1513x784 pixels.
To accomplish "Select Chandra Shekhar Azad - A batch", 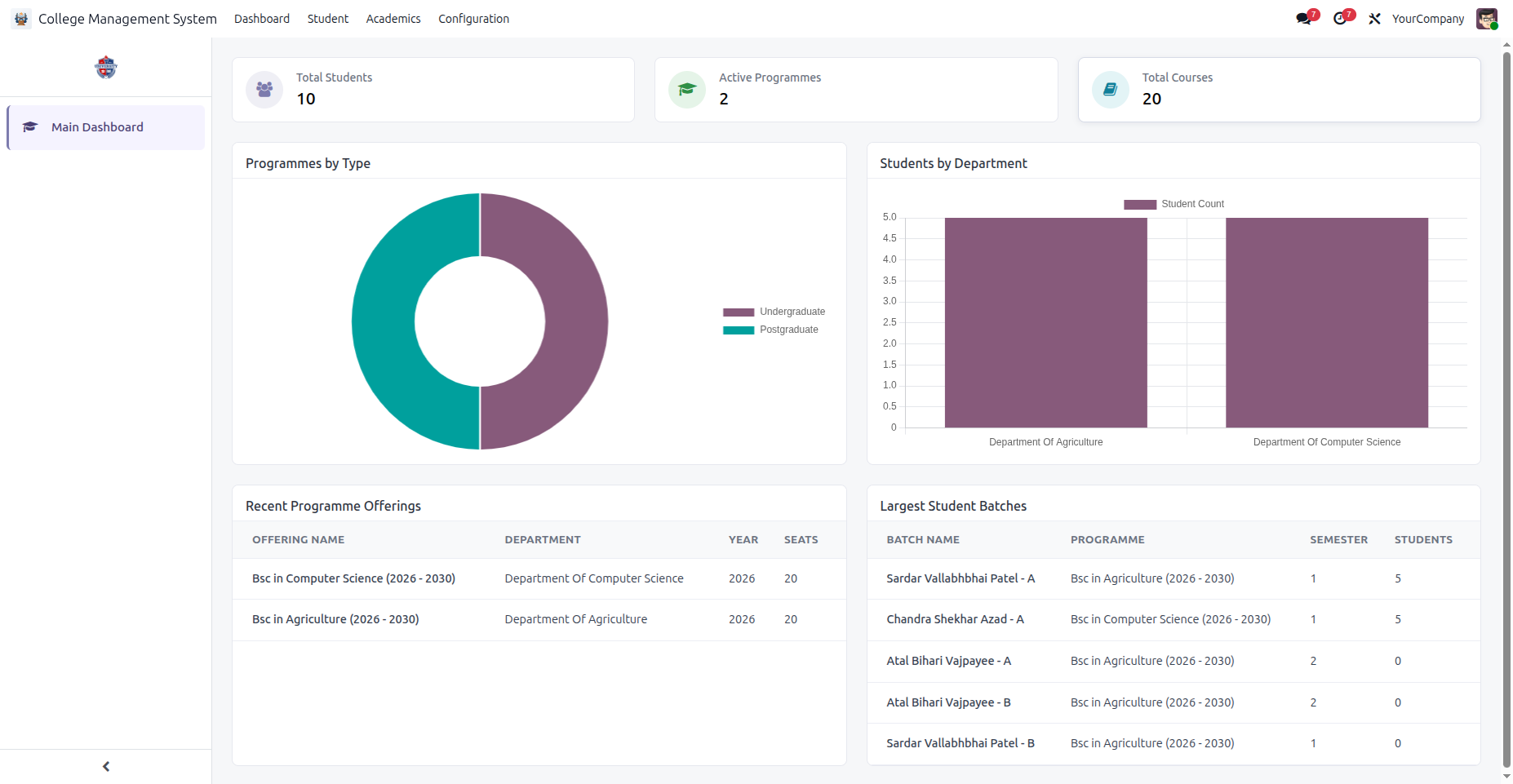I will coord(955,619).
